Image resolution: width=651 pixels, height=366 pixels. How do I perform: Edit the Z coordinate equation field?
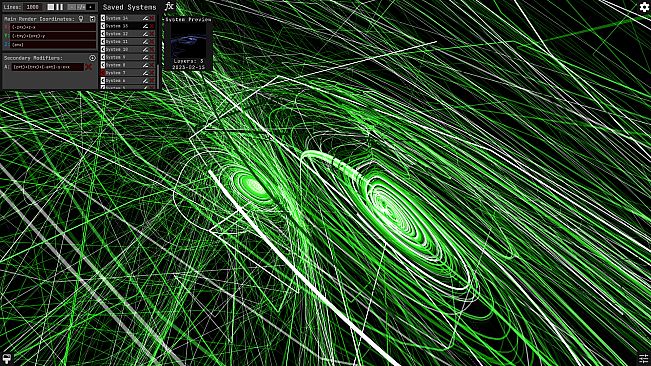(x=53, y=45)
